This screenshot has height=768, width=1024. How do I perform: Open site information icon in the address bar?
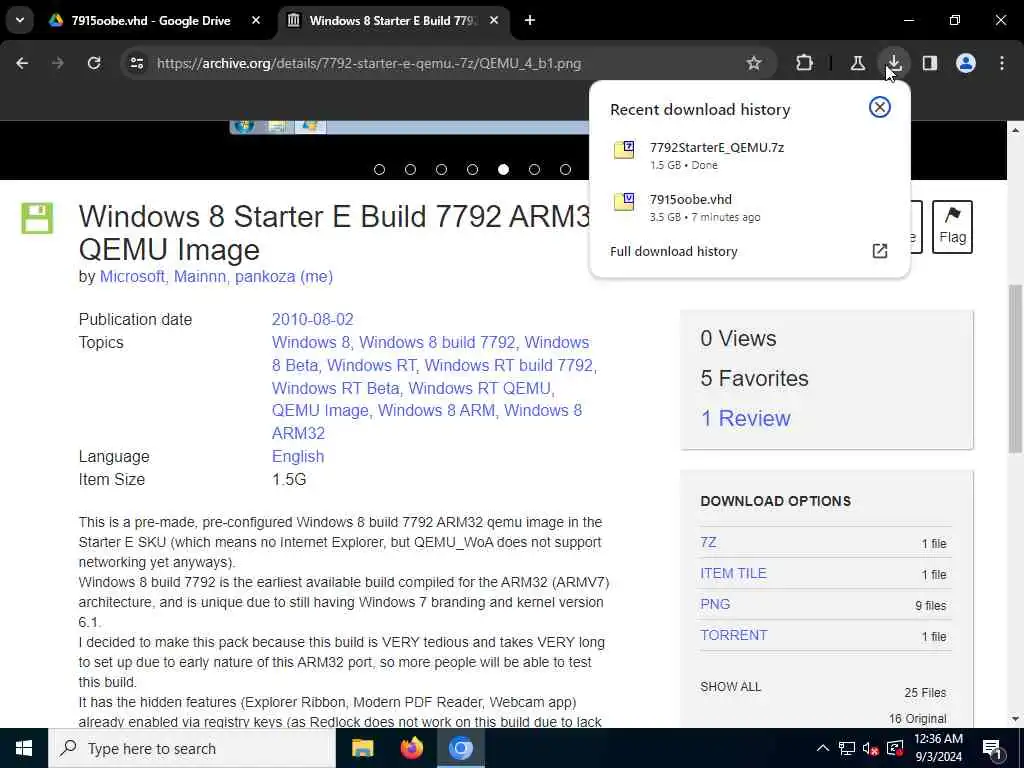click(x=136, y=63)
